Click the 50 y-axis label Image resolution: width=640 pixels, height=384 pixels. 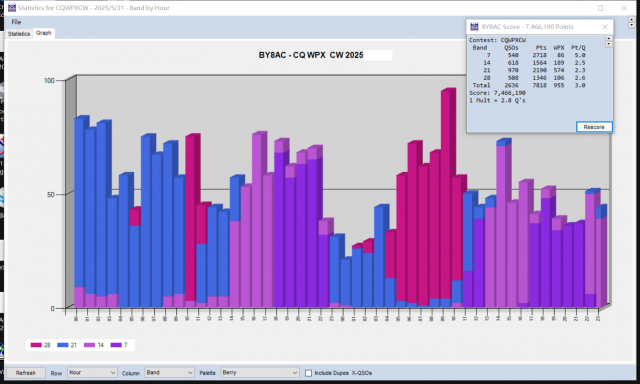click(x=51, y=195)
